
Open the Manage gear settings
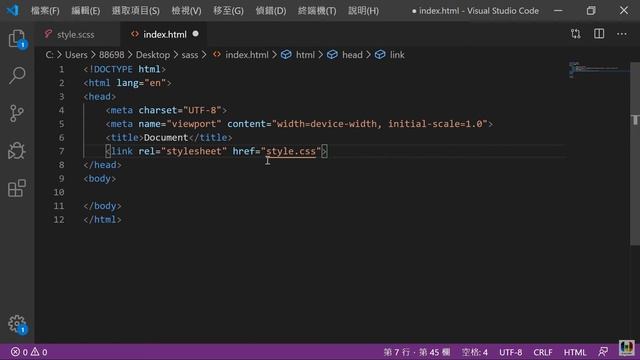[17, 324]
